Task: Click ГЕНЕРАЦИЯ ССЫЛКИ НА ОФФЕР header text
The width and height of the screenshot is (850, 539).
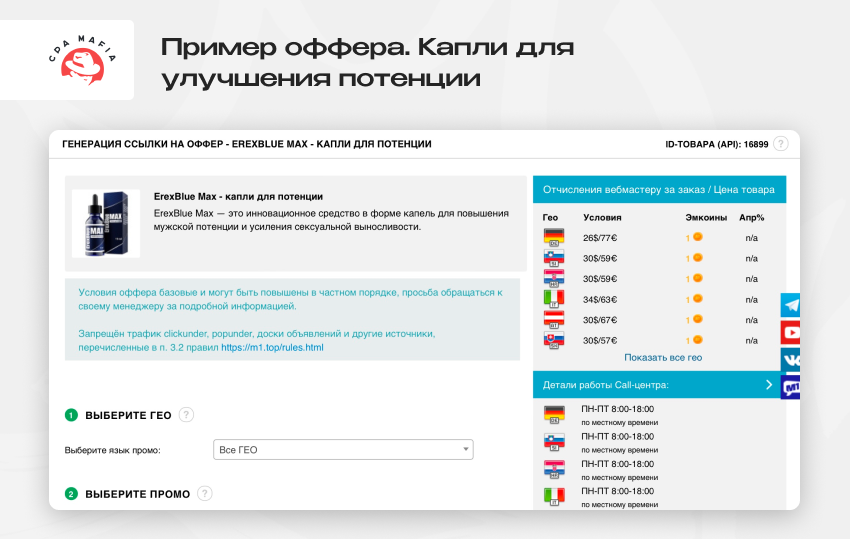Action: pos(247,144)
